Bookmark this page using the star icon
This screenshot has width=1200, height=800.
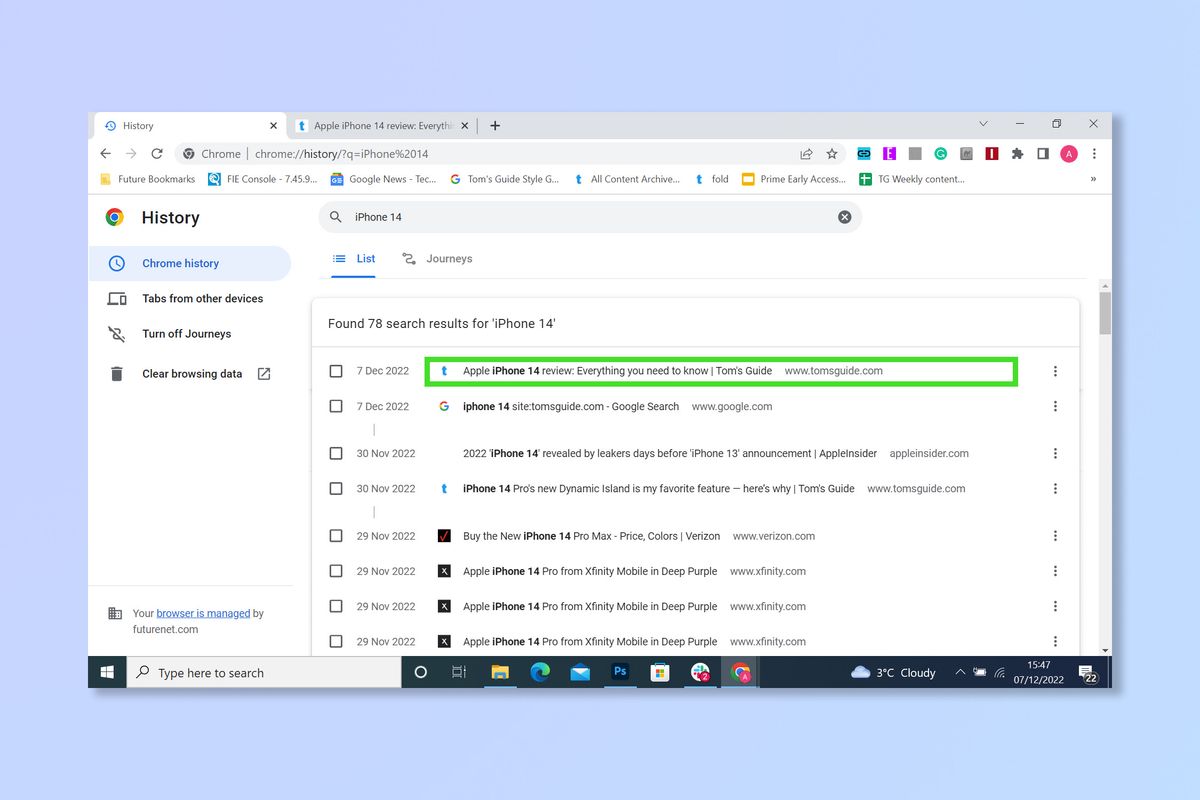(832, 154)
